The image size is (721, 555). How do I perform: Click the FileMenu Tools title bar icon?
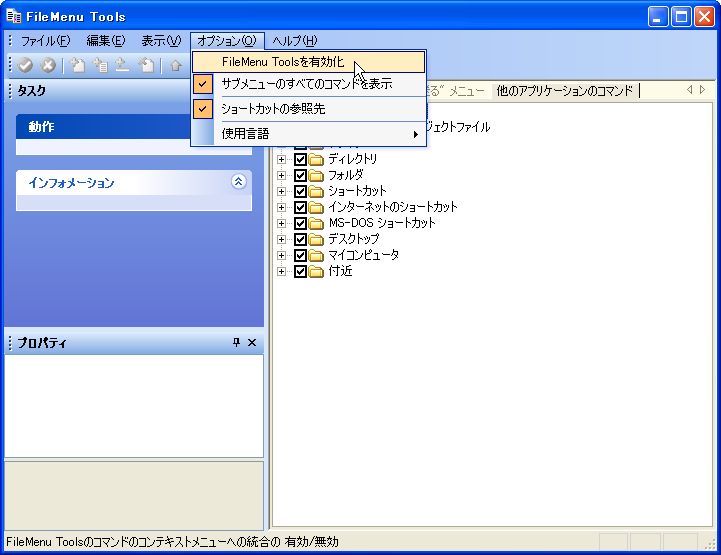tap(14, 17)
